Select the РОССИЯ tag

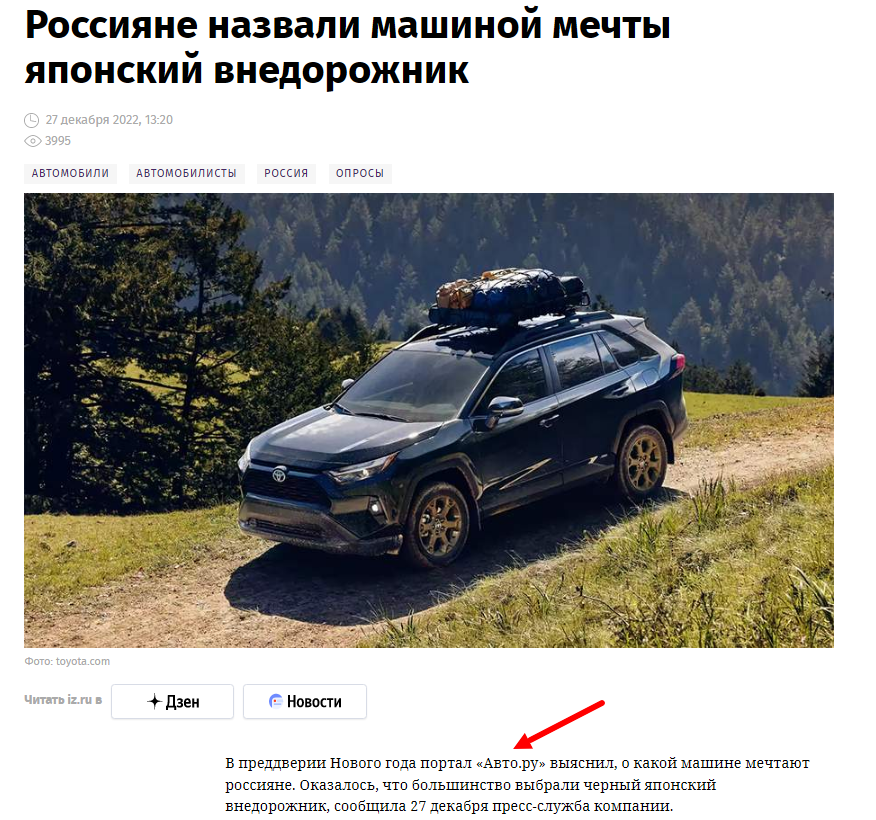tap(286, 173)
